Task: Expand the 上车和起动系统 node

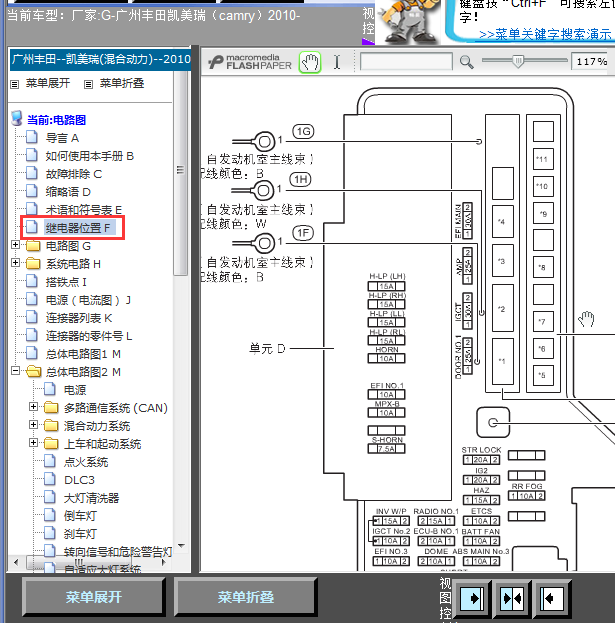Action: point(33,442)
